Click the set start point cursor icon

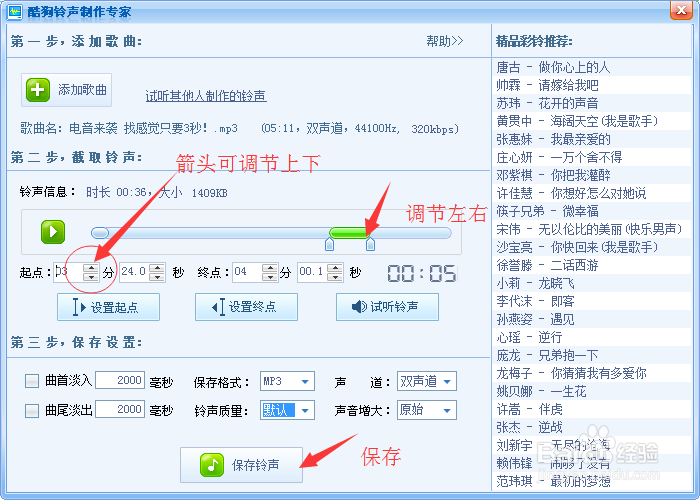pyautogui.click(x=79, y=307)
